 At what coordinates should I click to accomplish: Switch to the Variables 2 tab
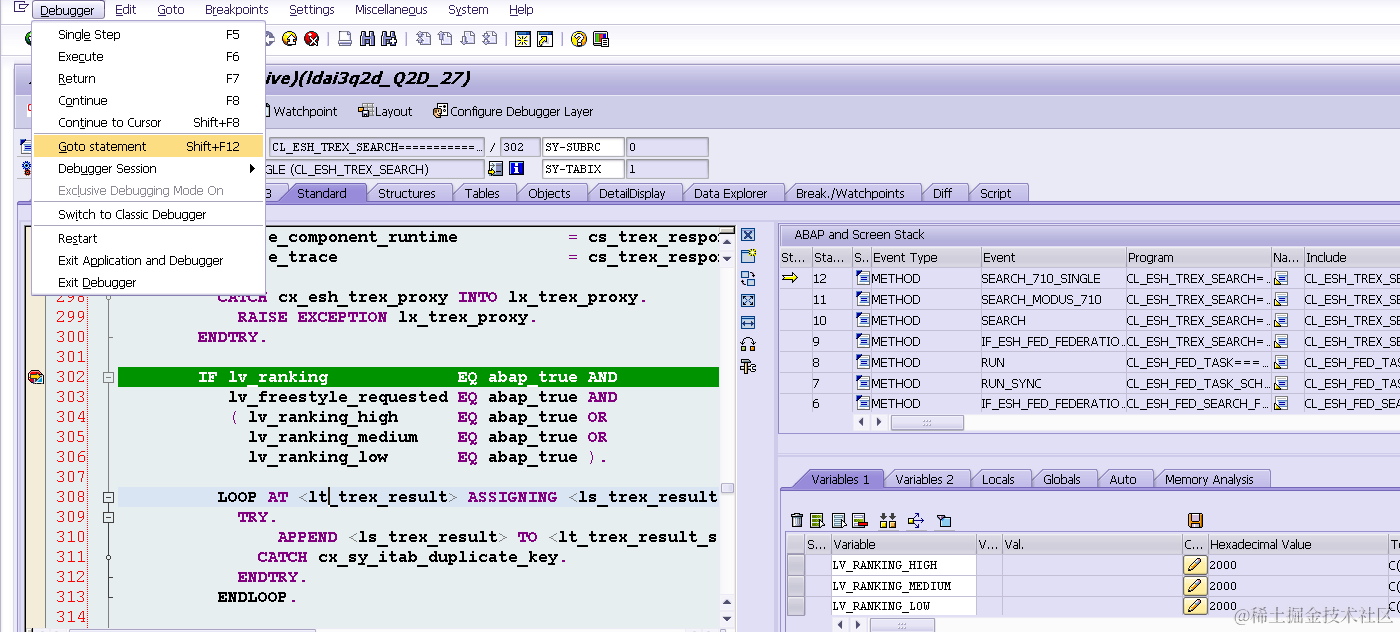coord(924,479)
